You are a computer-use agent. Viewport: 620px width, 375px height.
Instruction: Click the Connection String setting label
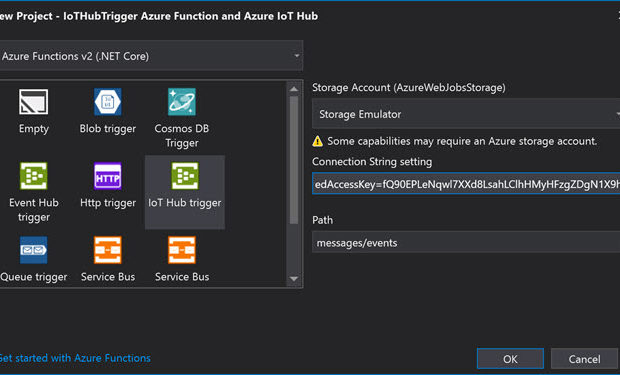tap(372, 161)
